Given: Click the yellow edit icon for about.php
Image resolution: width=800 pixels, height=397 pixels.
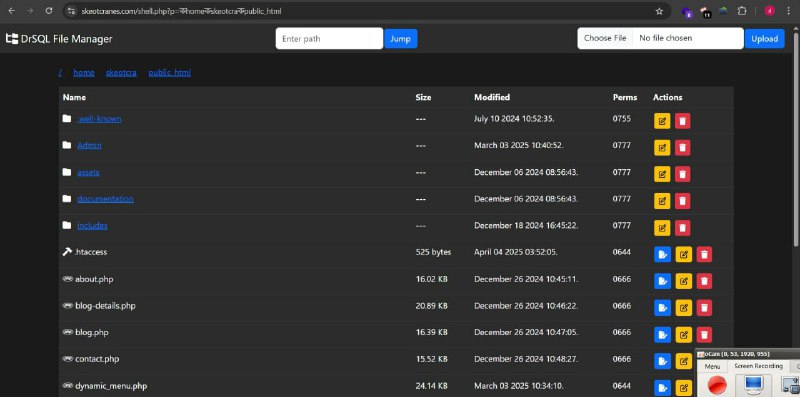Looking at the screenshot, I should 684,281.
